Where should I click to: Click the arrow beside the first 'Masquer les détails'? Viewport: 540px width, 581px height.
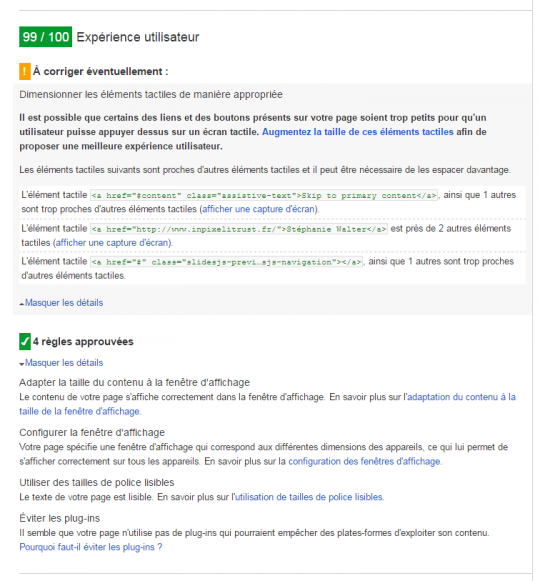tap(22, 304)
